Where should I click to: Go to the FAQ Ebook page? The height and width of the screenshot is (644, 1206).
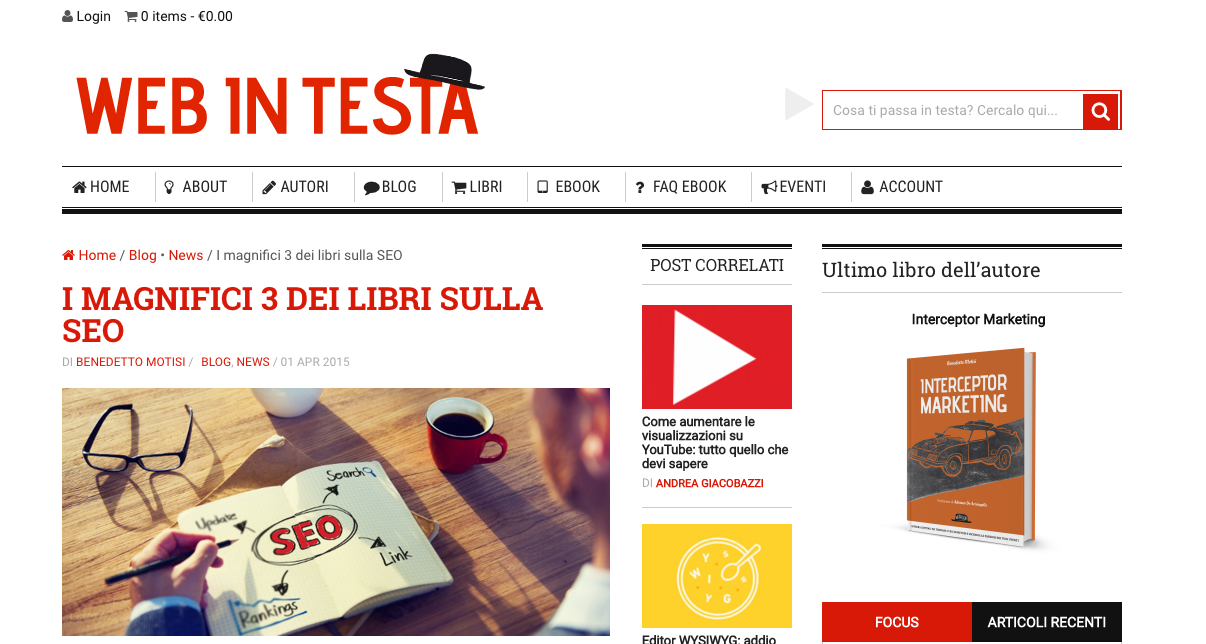[681, 187]
